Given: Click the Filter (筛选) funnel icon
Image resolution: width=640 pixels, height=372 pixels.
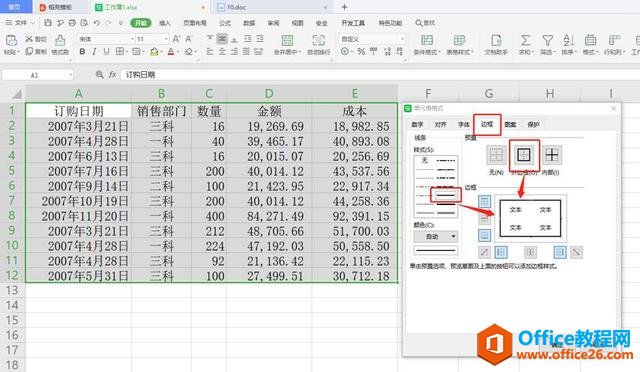Looking at the screenshot, I should [547, 40].
